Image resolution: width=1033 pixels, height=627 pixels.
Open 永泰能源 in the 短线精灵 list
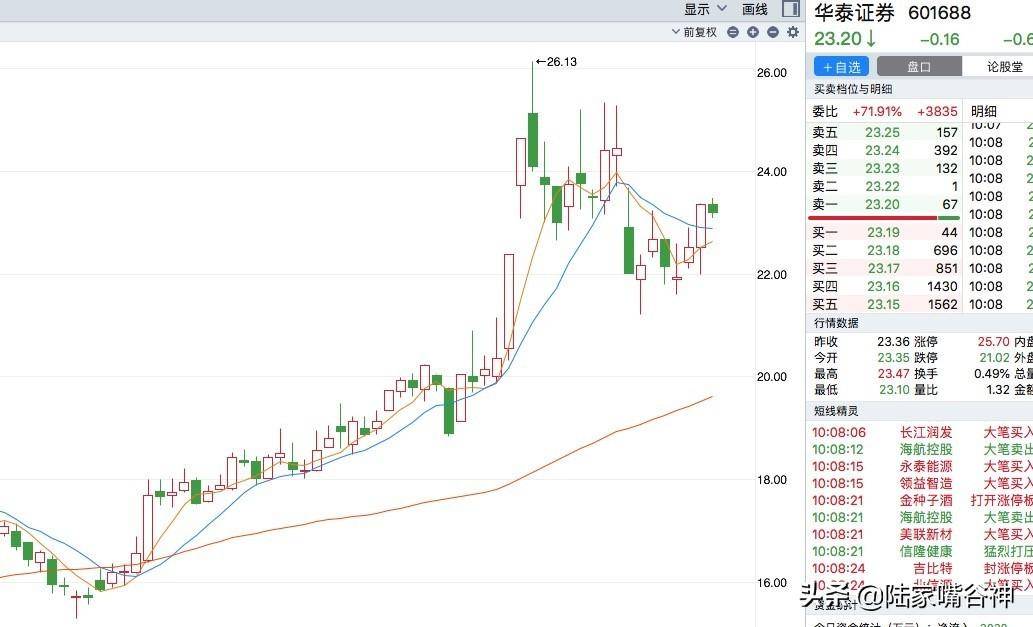[x=926, y=466]
